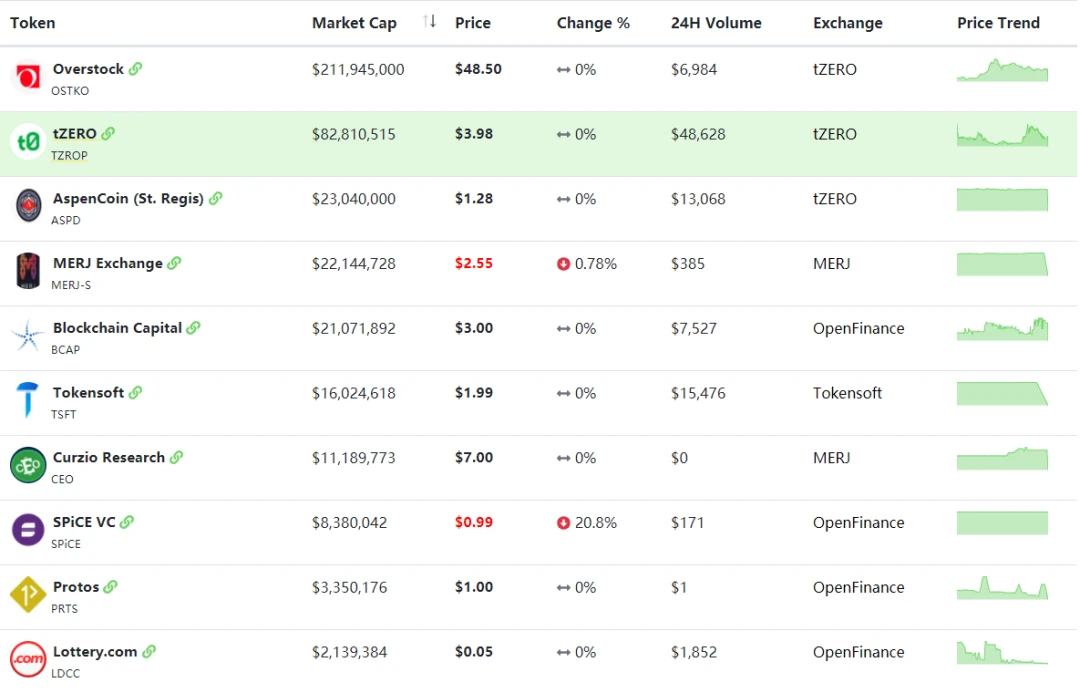Click red price $2.55

tap(474, 263)
